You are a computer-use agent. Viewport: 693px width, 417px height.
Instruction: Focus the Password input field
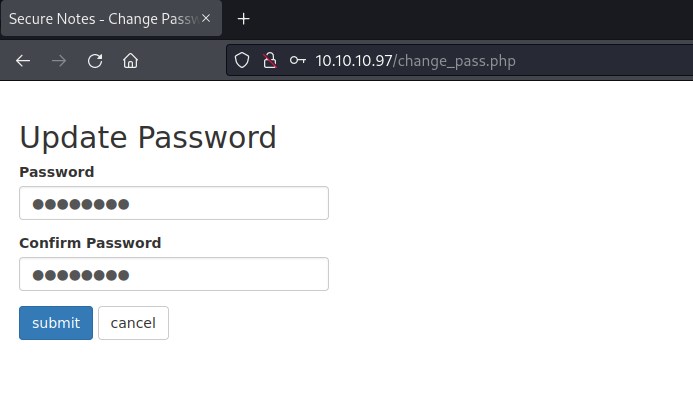click(x=174, y=203)
